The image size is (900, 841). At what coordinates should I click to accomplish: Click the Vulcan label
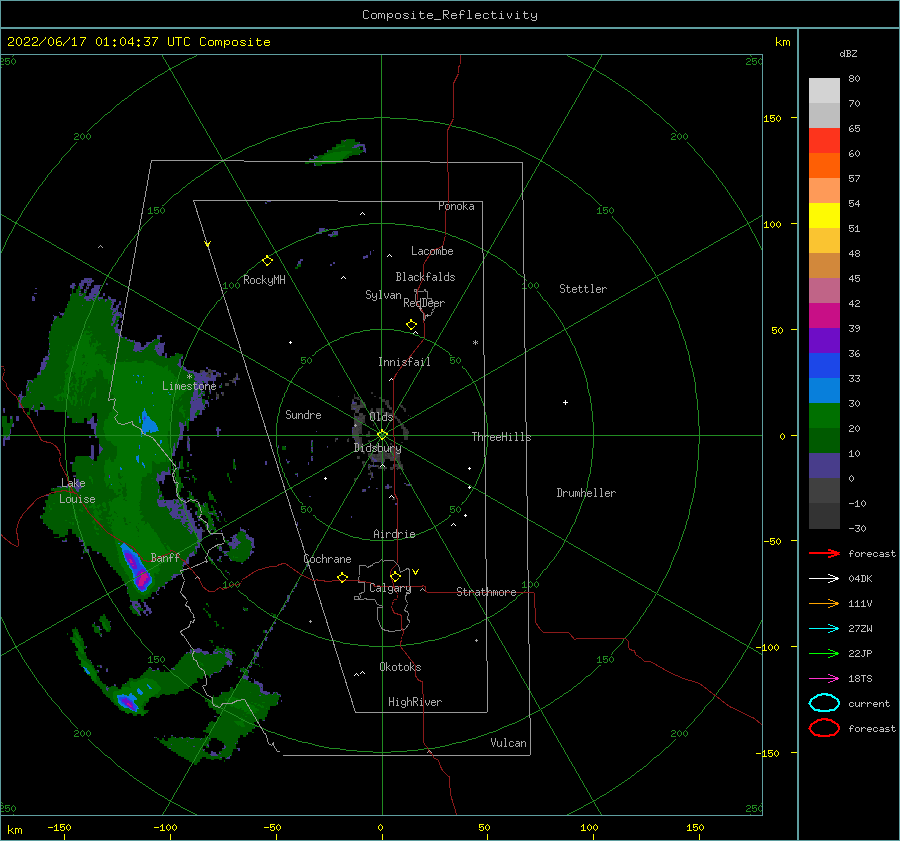(x=508, y=743)
